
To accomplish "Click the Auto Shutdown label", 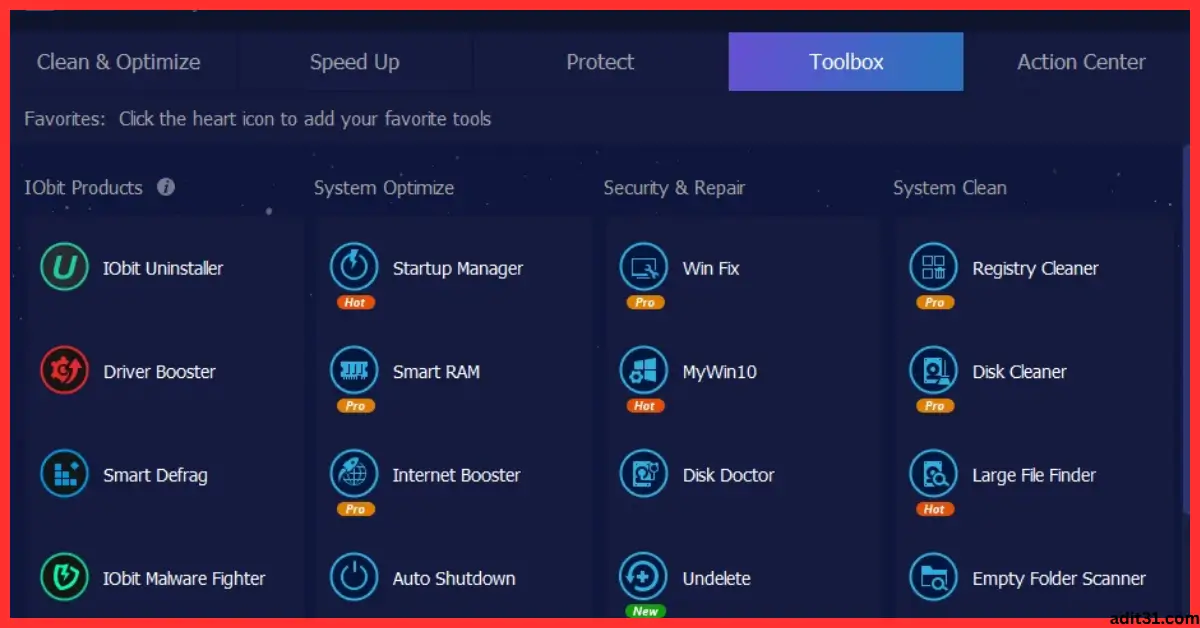I will point(454,578).
